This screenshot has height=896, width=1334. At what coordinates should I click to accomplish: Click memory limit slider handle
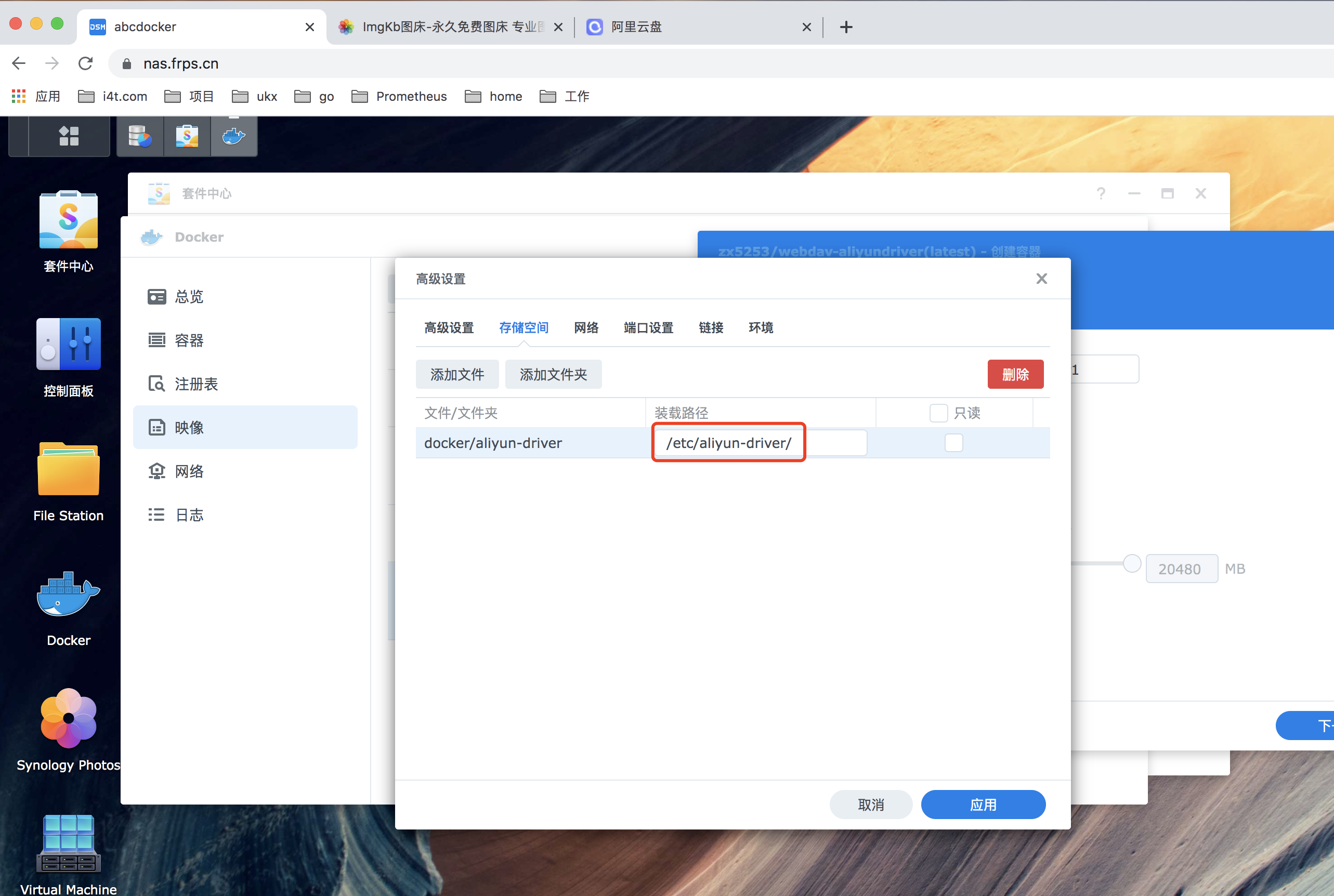[1132, 563]
